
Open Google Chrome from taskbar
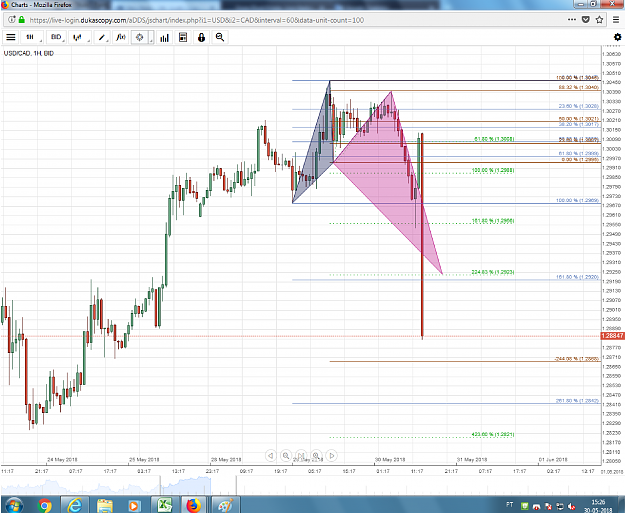[x=44, y=505]
